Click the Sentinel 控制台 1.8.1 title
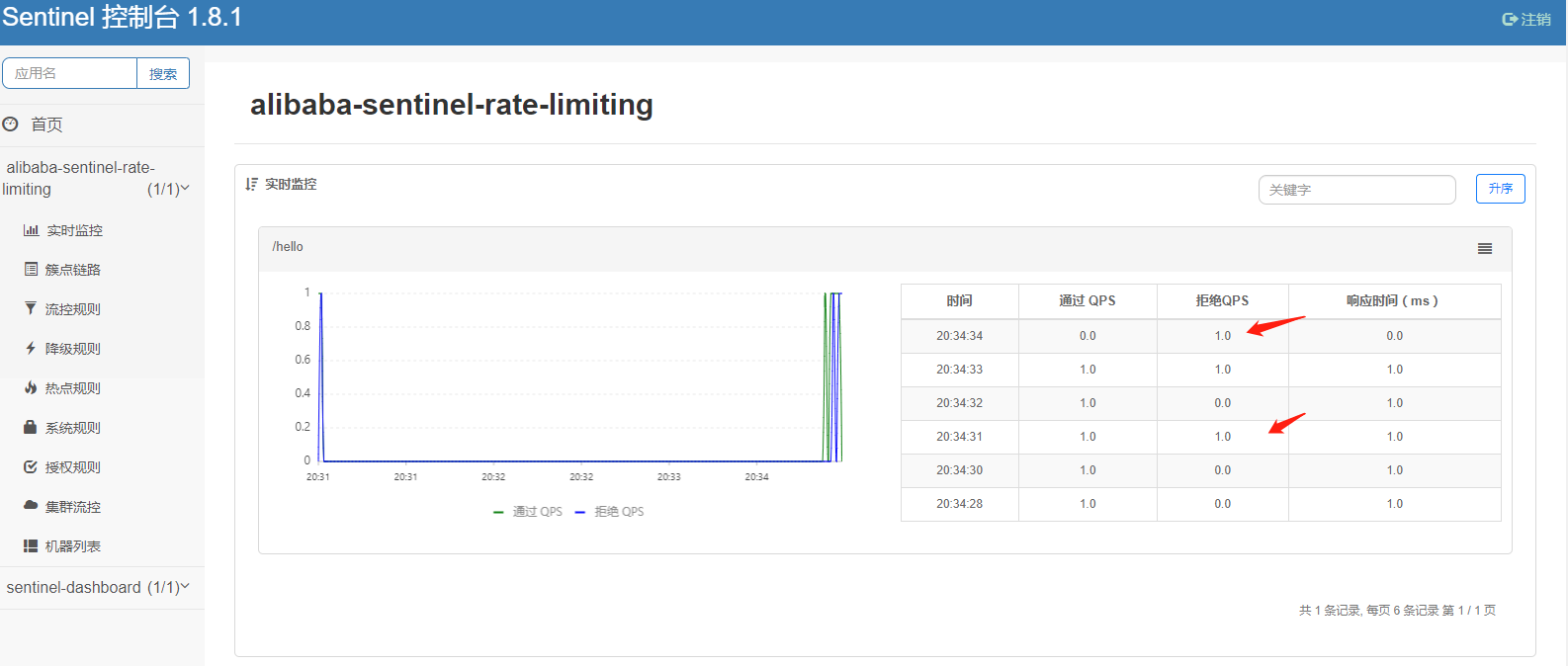Image resolution: width=1568 pixels, height=666 pixels. [x=122, y=18]
